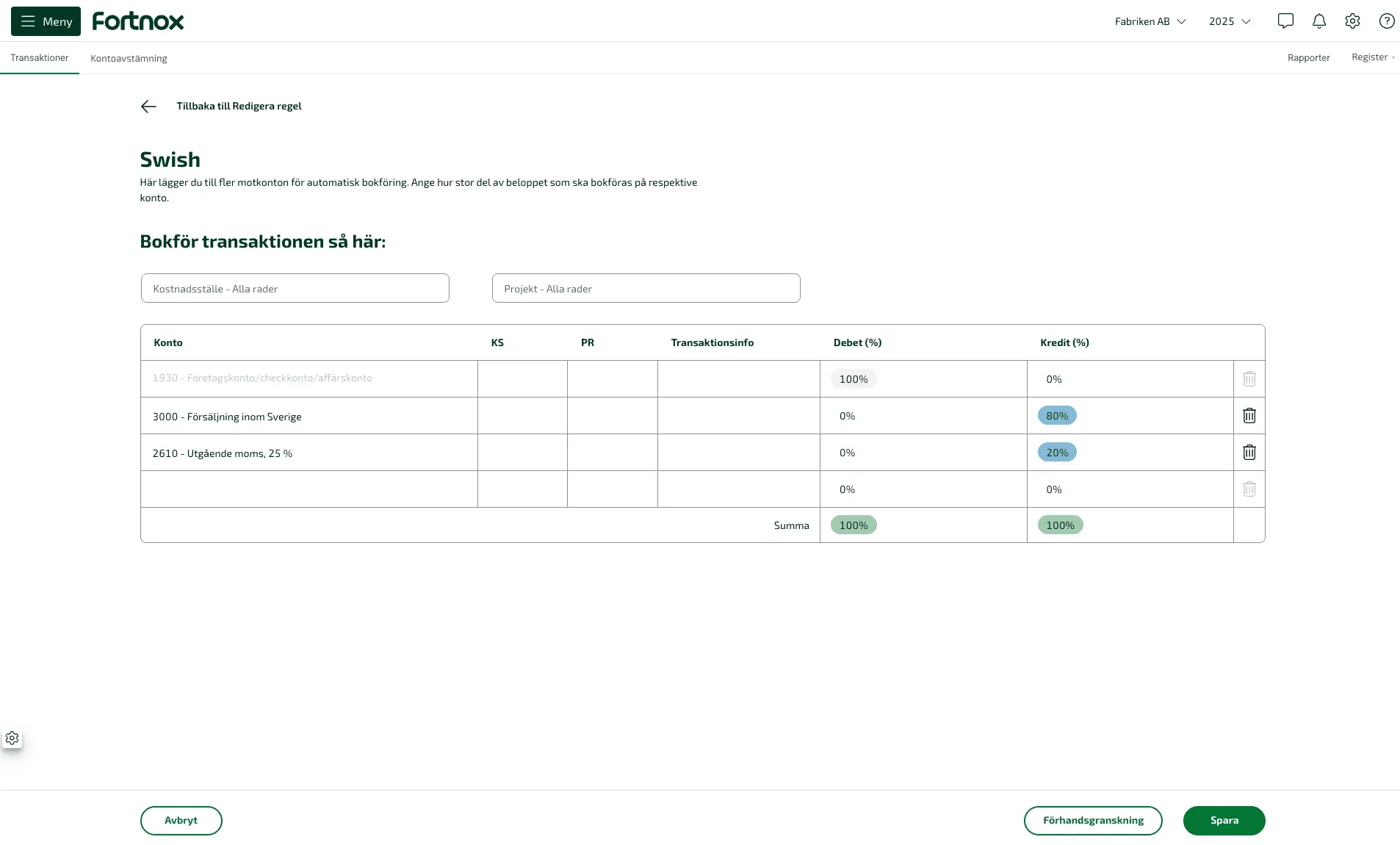Click the Förhandsgranskning button
The image size is (1400, 845).
point(1092,820)
